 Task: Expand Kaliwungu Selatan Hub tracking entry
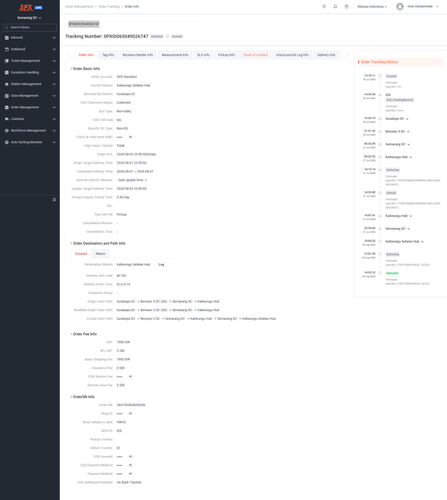coord(422,241)
